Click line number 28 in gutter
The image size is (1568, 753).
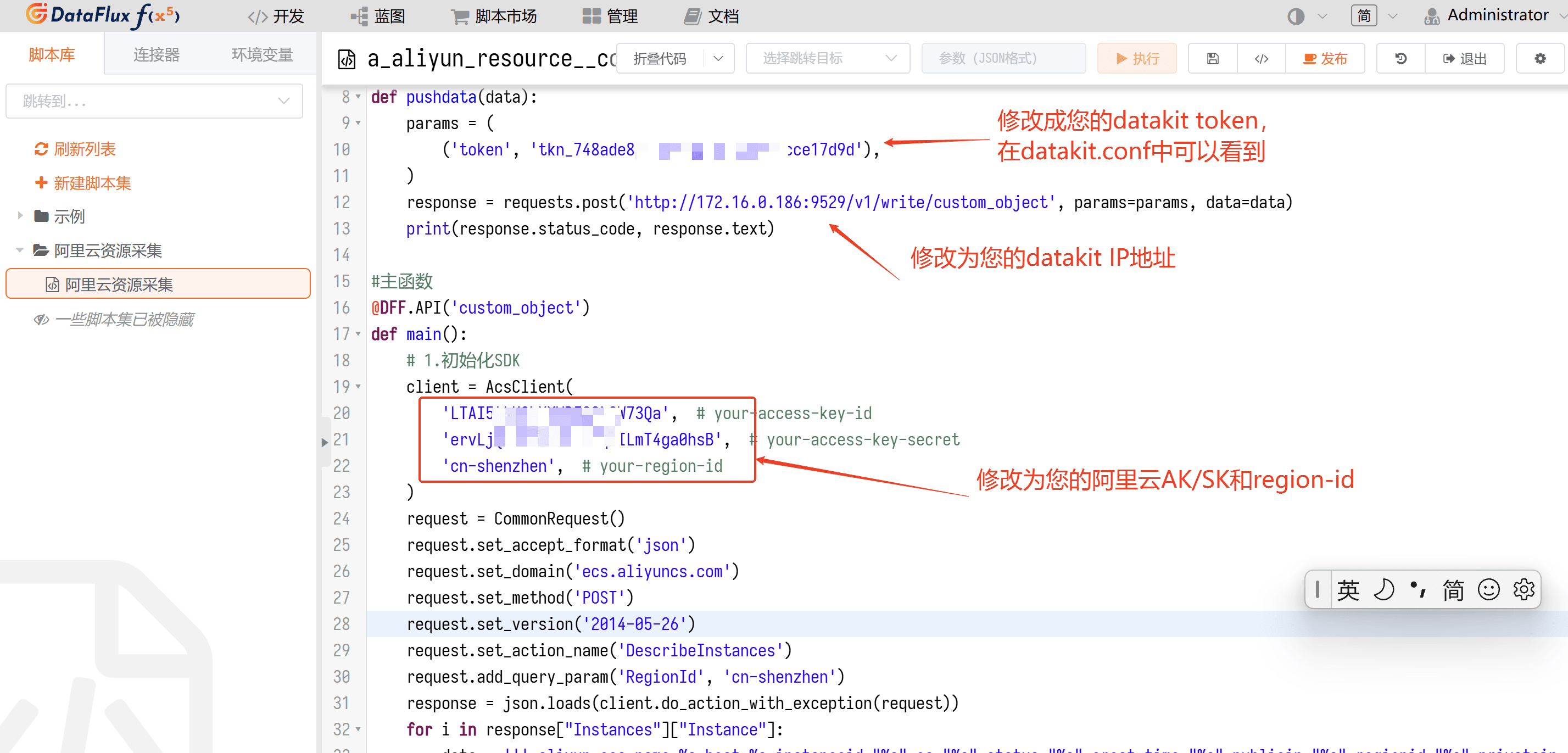(x=342, y=624)
